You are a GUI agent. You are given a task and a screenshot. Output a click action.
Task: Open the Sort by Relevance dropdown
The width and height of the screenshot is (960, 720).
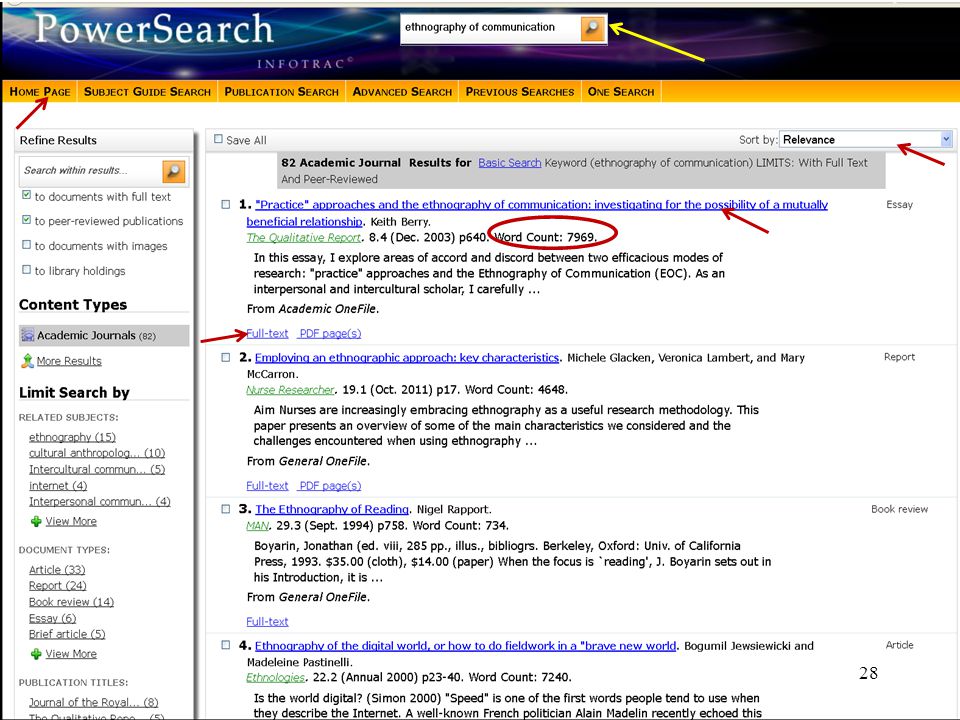866,140
